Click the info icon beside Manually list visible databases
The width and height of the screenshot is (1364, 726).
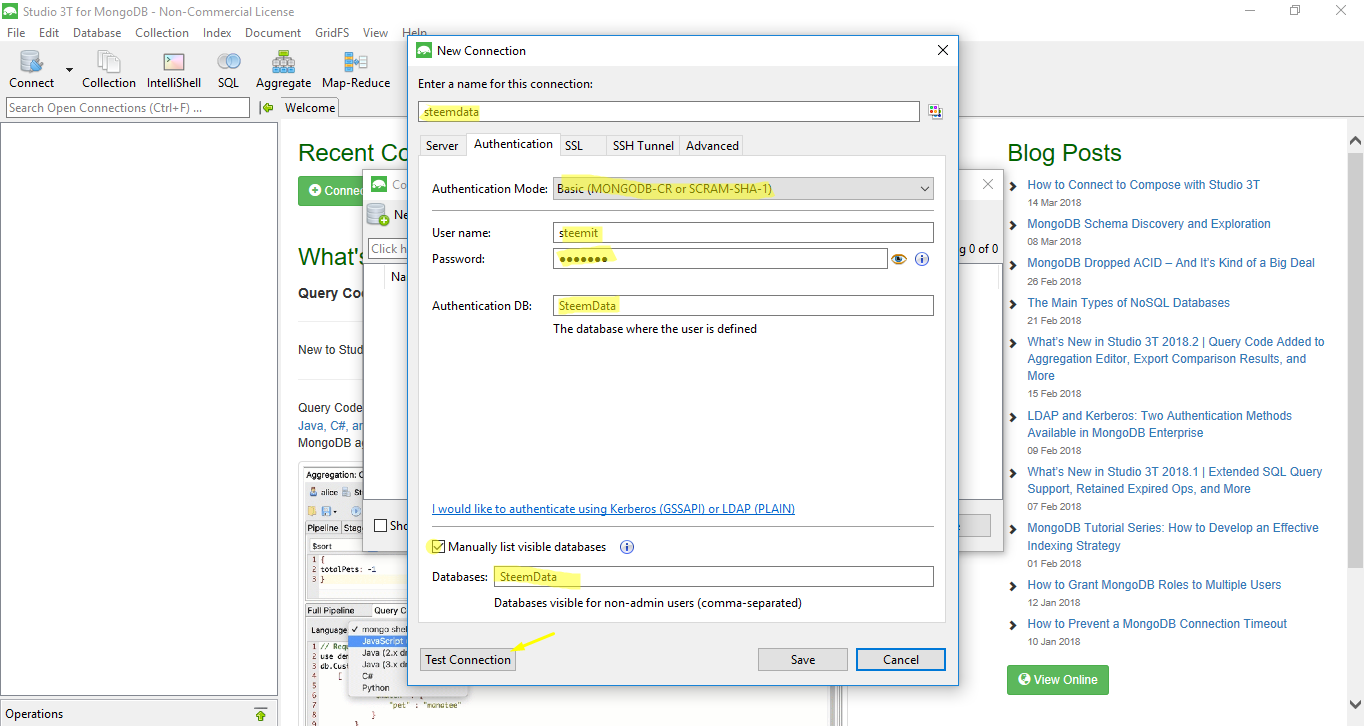click(627, 547)
